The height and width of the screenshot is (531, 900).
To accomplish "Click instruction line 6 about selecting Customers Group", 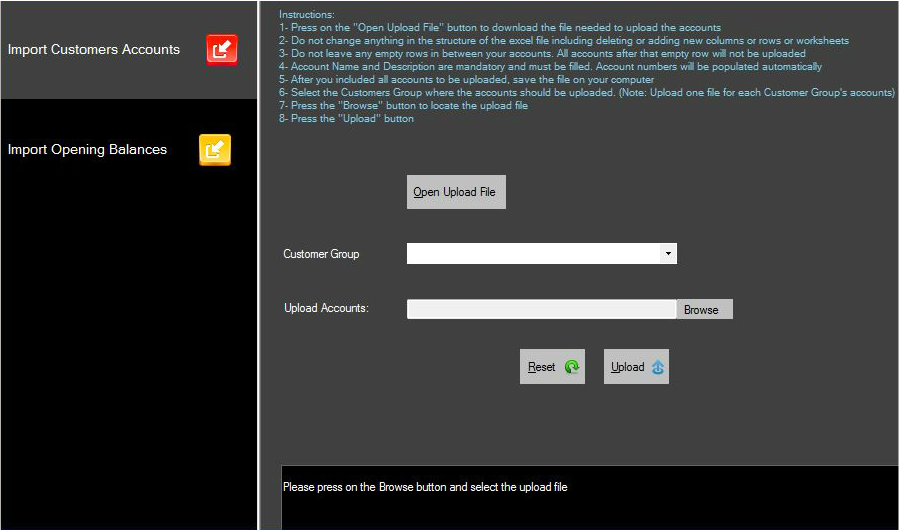I will [587, 92].
